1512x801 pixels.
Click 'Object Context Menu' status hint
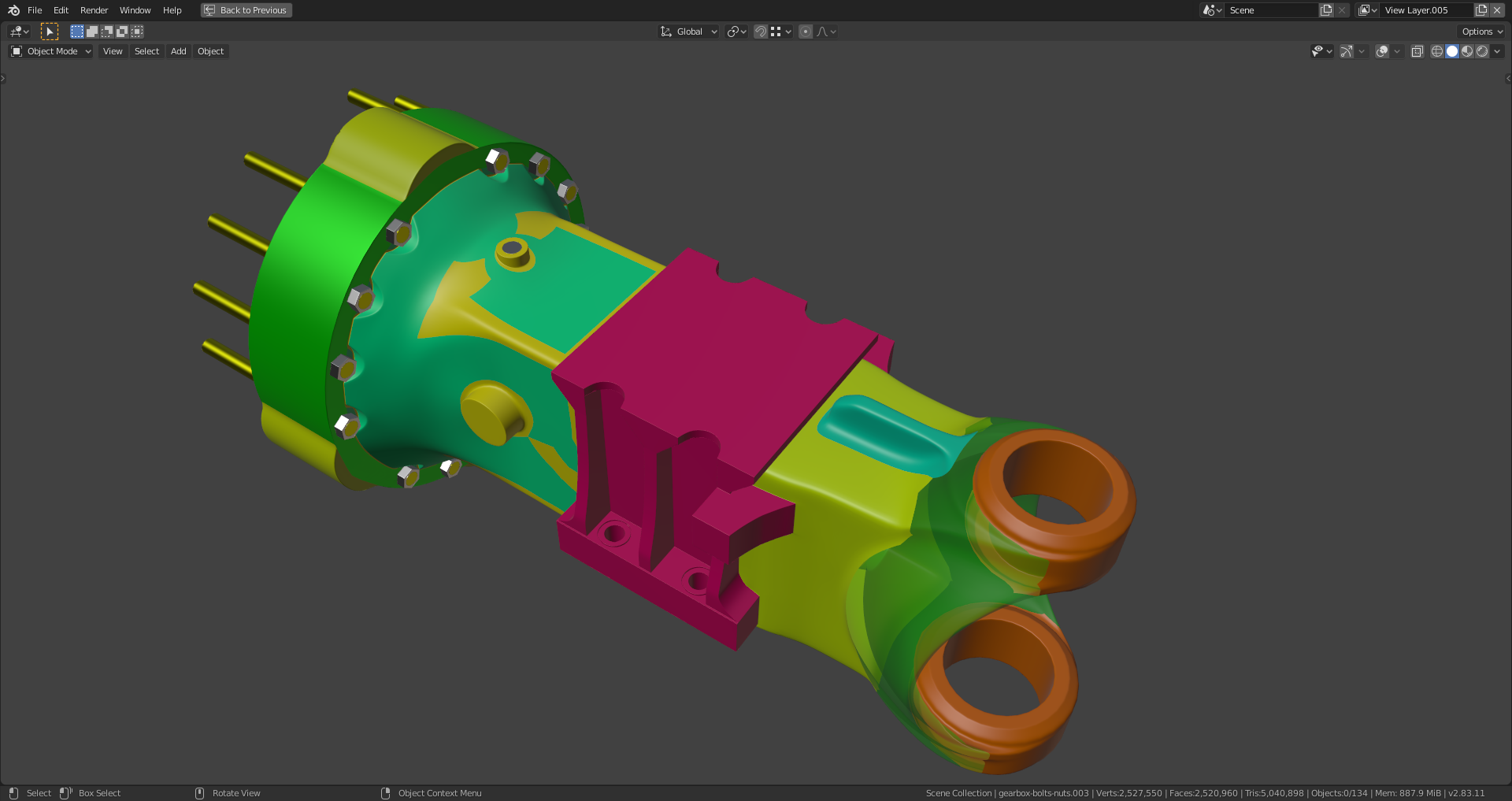tap(439, 793)
